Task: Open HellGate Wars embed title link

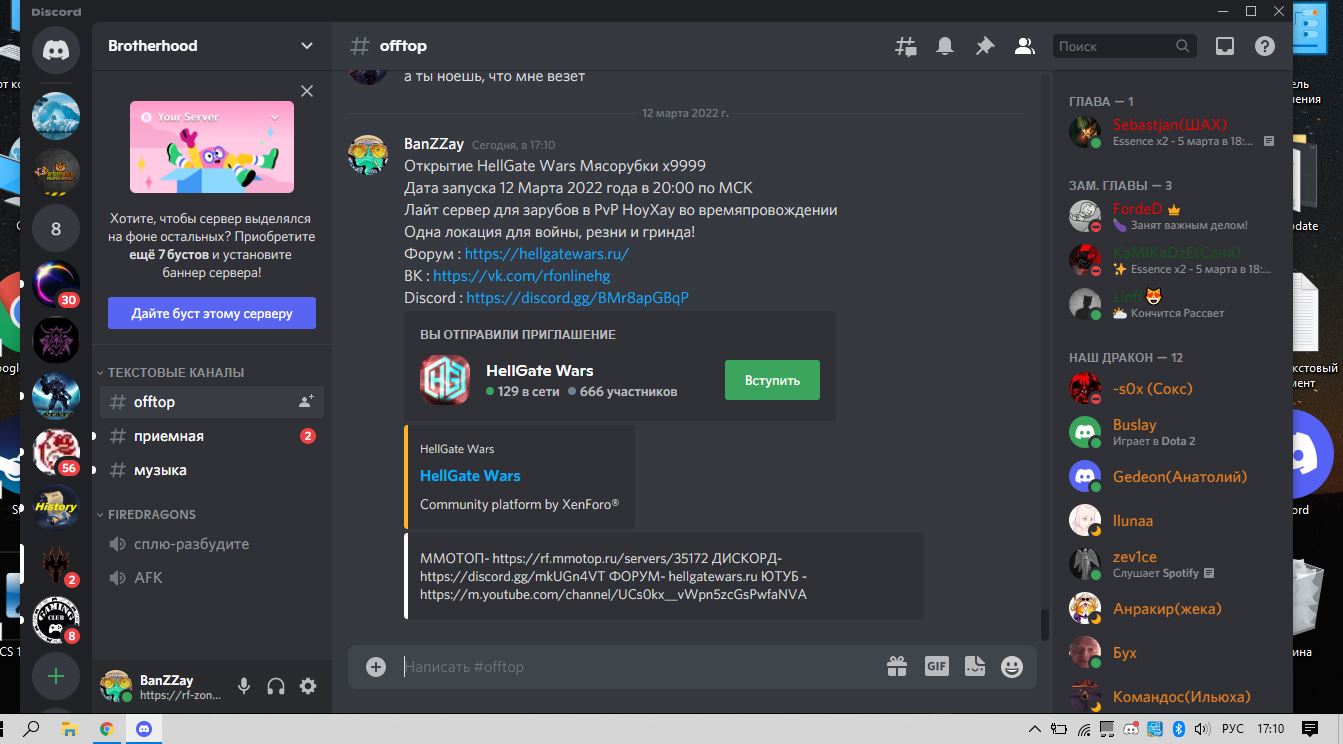Action: [470, 476]
